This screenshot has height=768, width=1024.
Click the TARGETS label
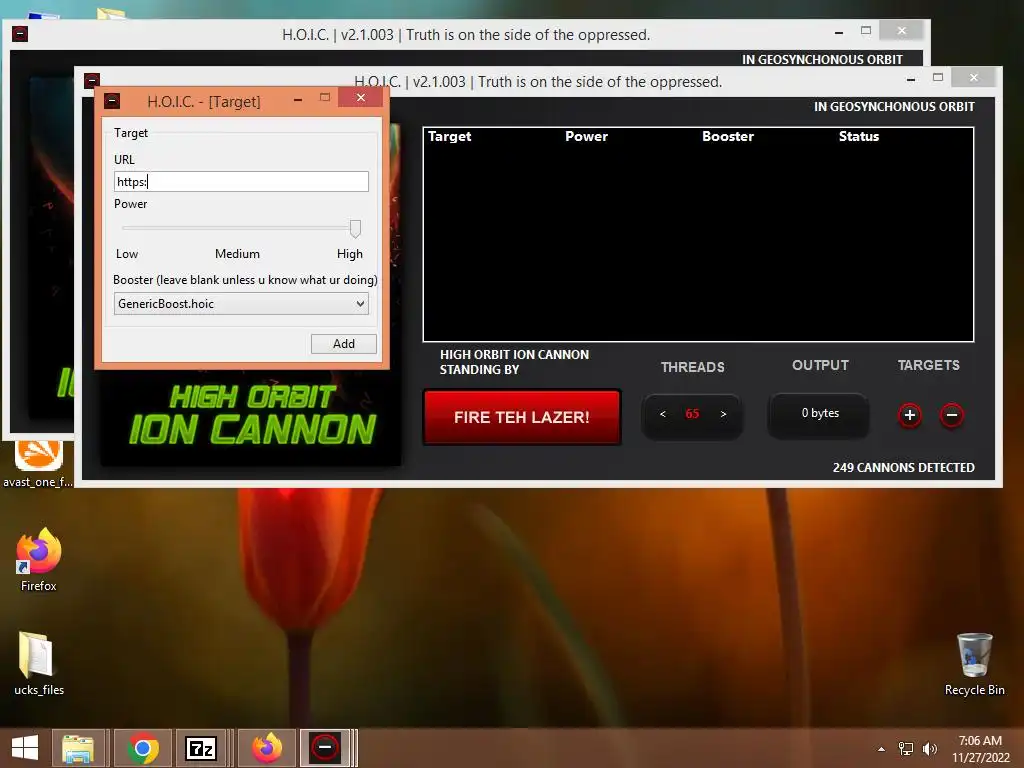929,365
